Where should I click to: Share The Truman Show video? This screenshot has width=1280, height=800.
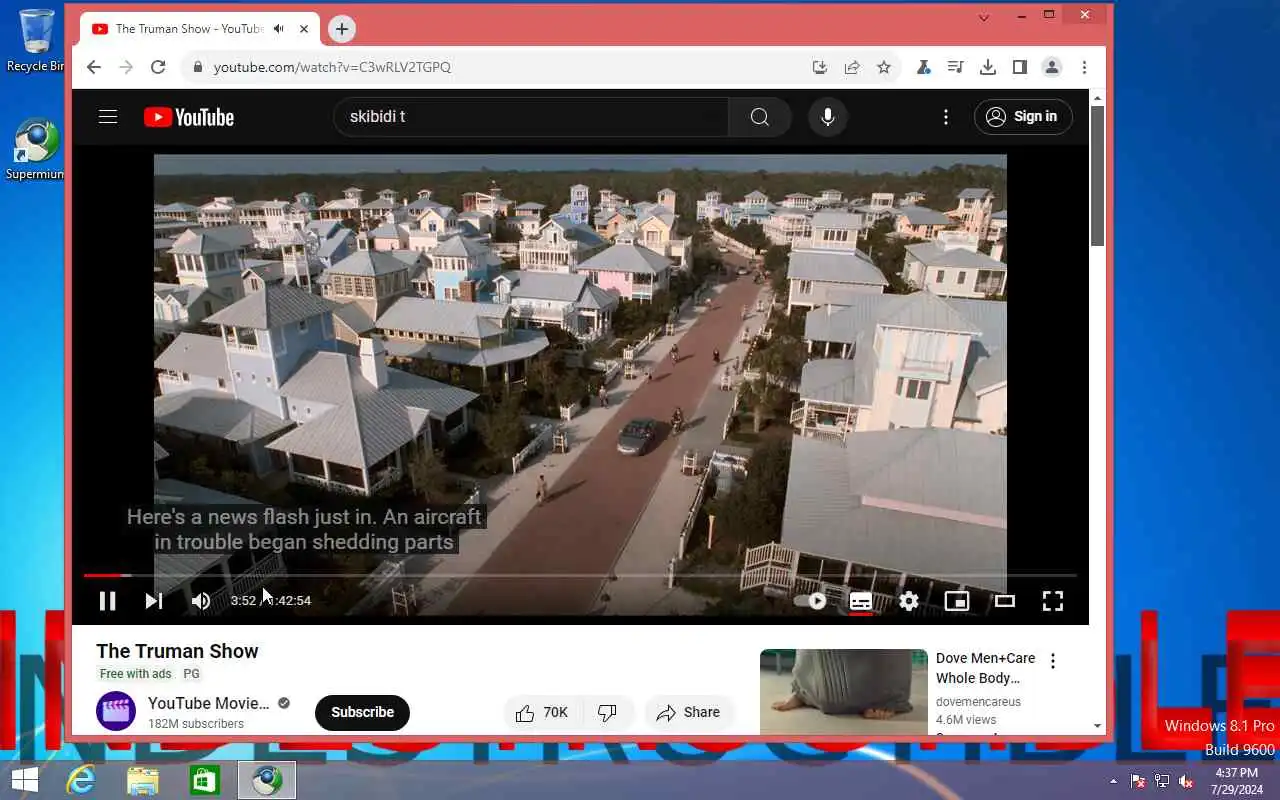689,713
